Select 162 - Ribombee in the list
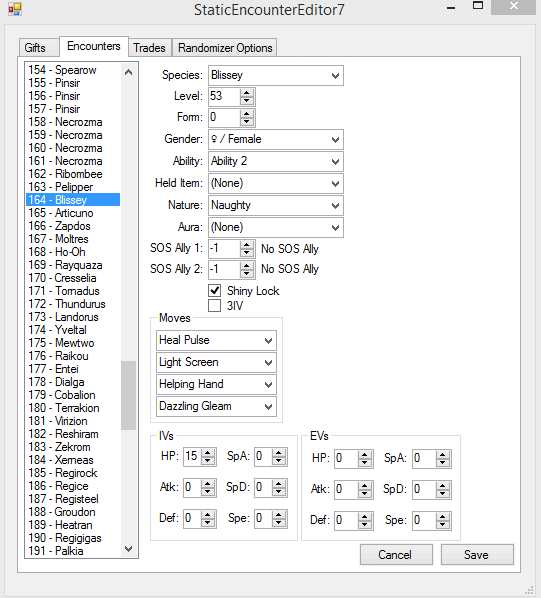The height and width of the screenshot is (598, 541). coord(73,174)
